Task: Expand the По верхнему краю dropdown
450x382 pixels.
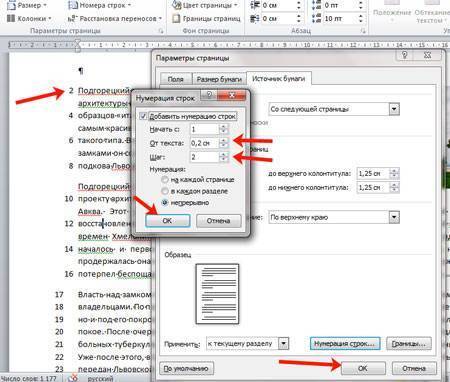Action: pyautogui.click(x=394, y=217)
